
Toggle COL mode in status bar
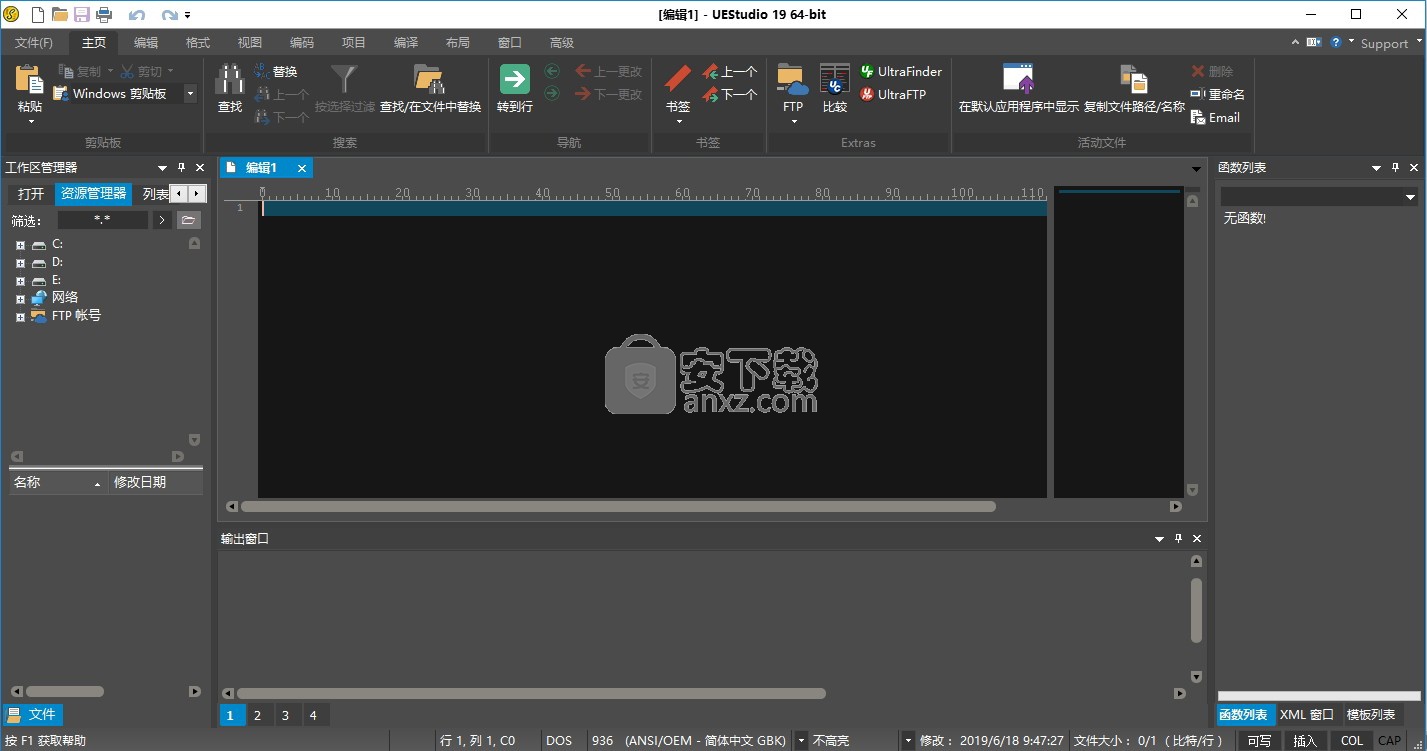[x=1352, y=741]
